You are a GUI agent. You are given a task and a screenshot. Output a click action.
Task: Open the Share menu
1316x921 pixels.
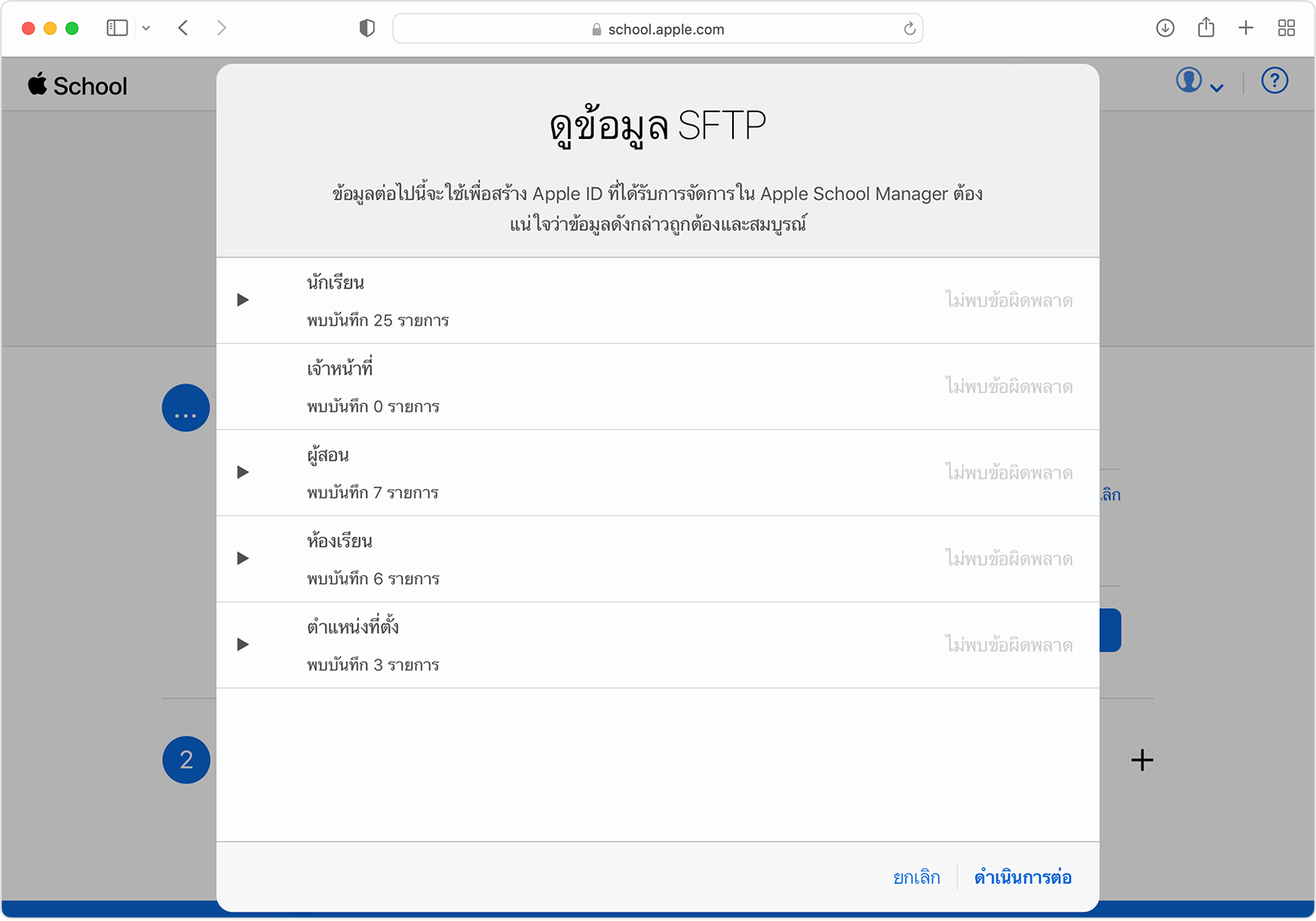tap(1205, 28)
